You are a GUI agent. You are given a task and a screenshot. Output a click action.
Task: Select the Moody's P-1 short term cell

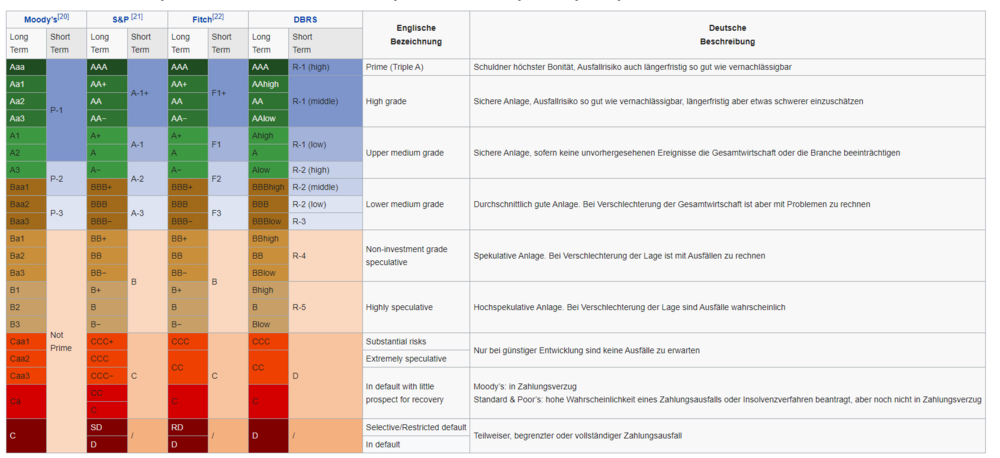(x=66, y=110)
